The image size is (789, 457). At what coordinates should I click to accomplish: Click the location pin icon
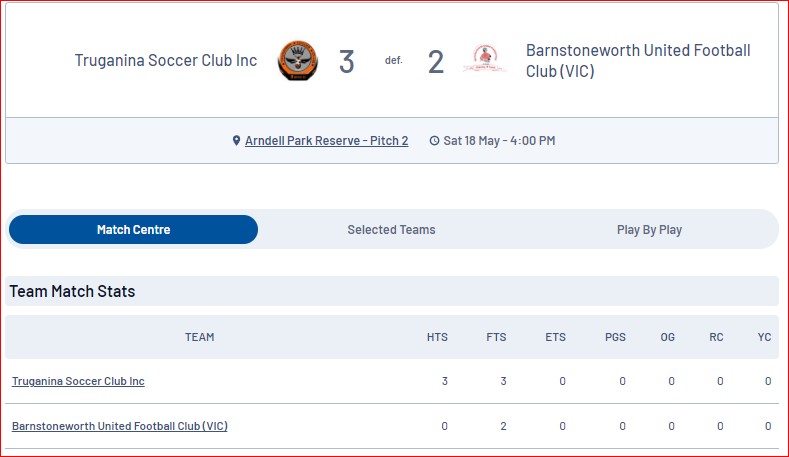(236, 140)
